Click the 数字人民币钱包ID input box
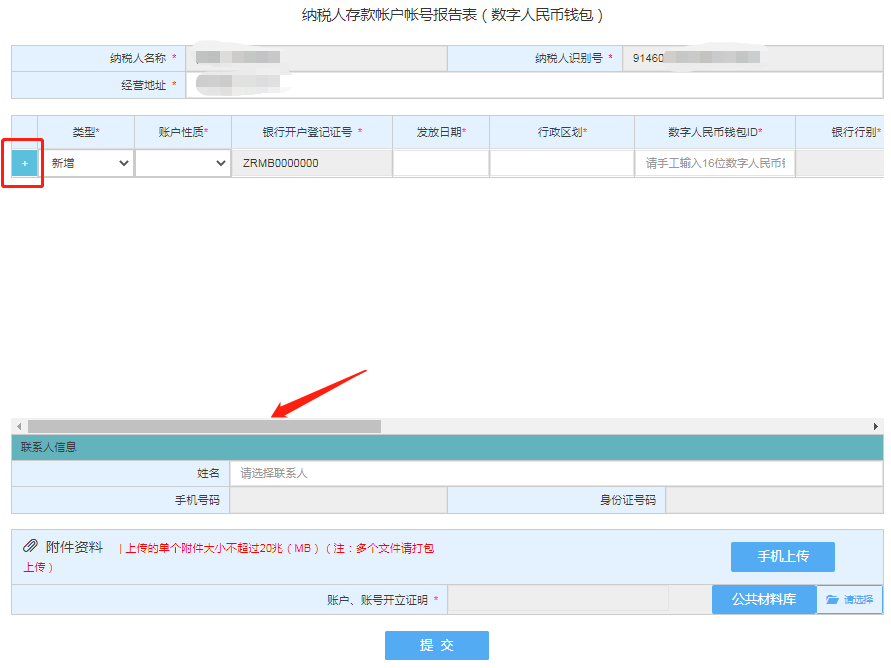The image size is (891, 668). click(714, 163)
